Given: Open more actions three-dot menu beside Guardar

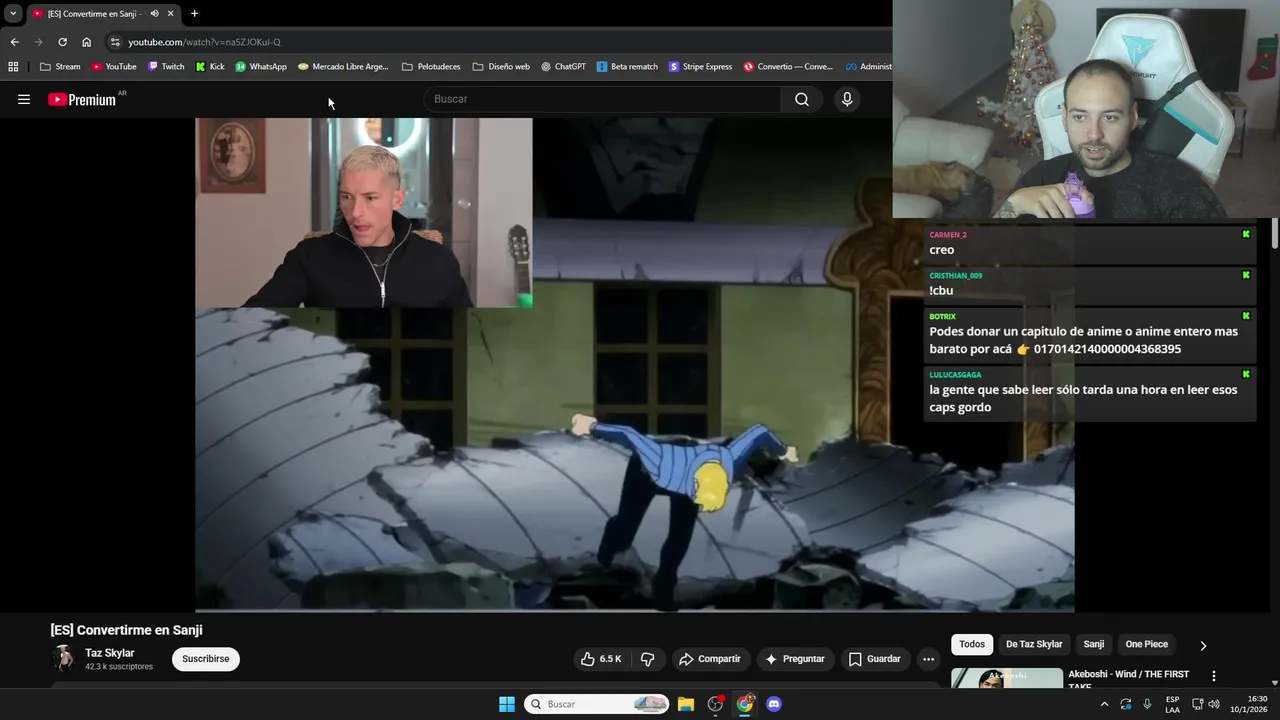Looking at the screenshot, I should click(x=928, y=659).
